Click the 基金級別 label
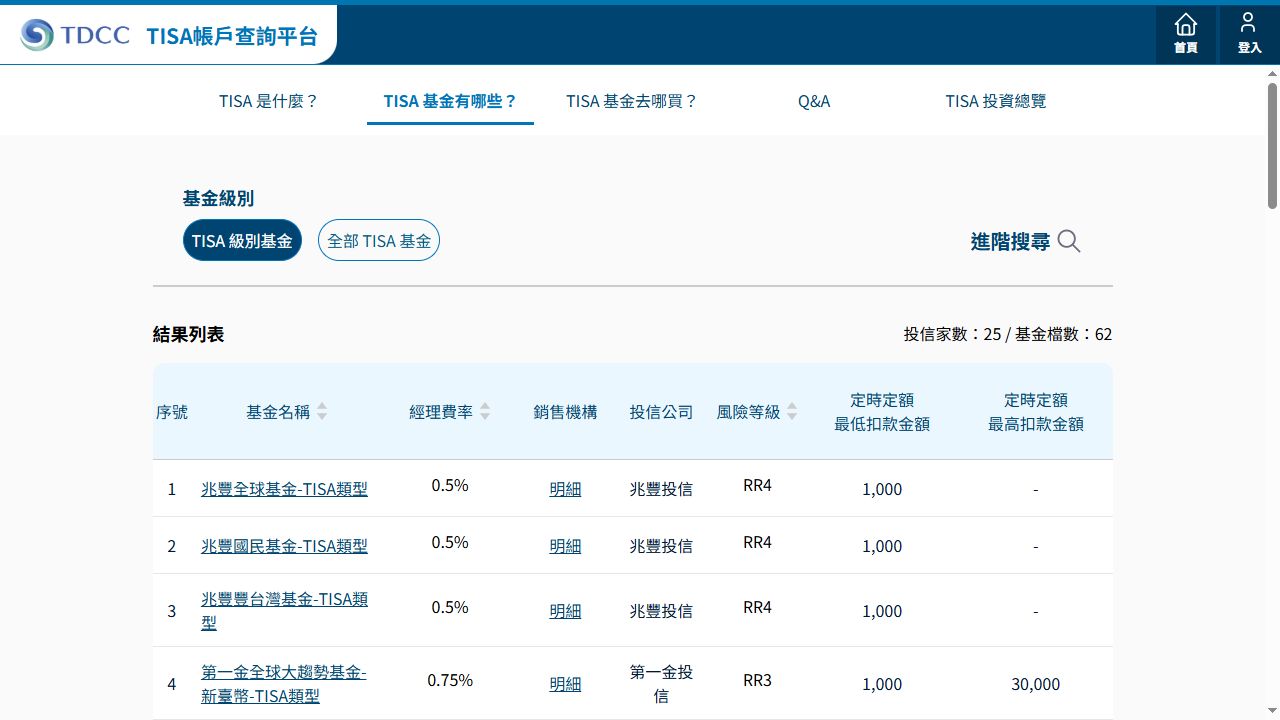1280x720 pixels. pyautogui.click(x=218, y=198)
